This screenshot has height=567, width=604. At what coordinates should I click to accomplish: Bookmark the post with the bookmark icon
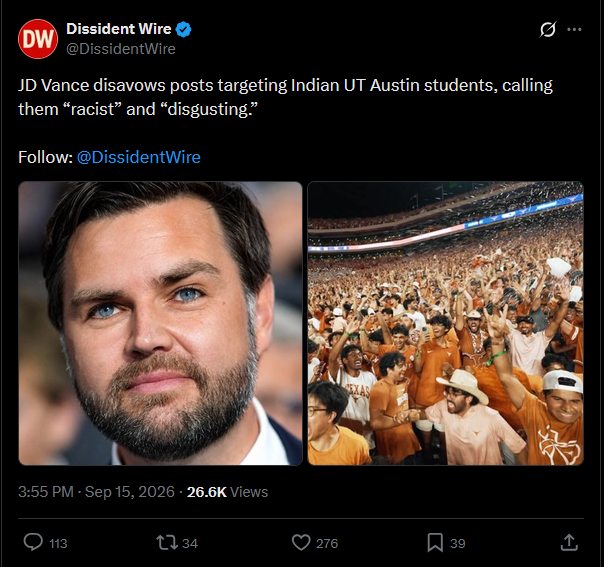[435, 542]
